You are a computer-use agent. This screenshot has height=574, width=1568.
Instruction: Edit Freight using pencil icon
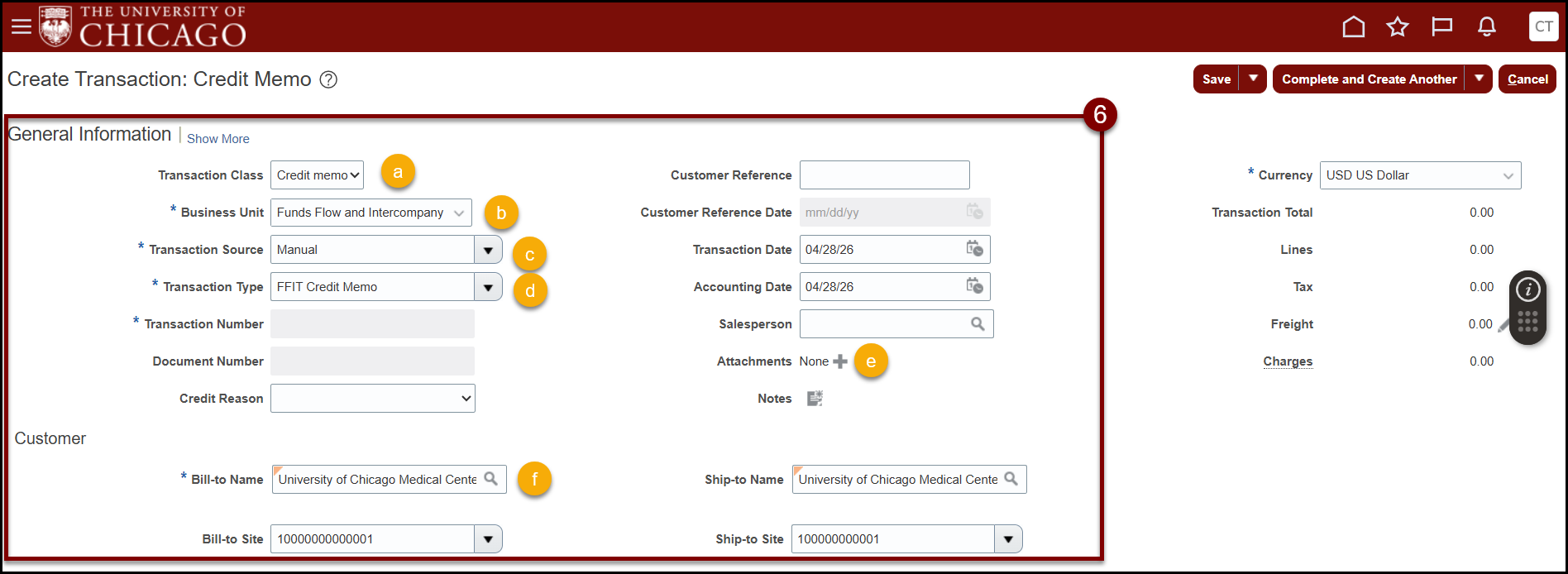[1503, 326]
